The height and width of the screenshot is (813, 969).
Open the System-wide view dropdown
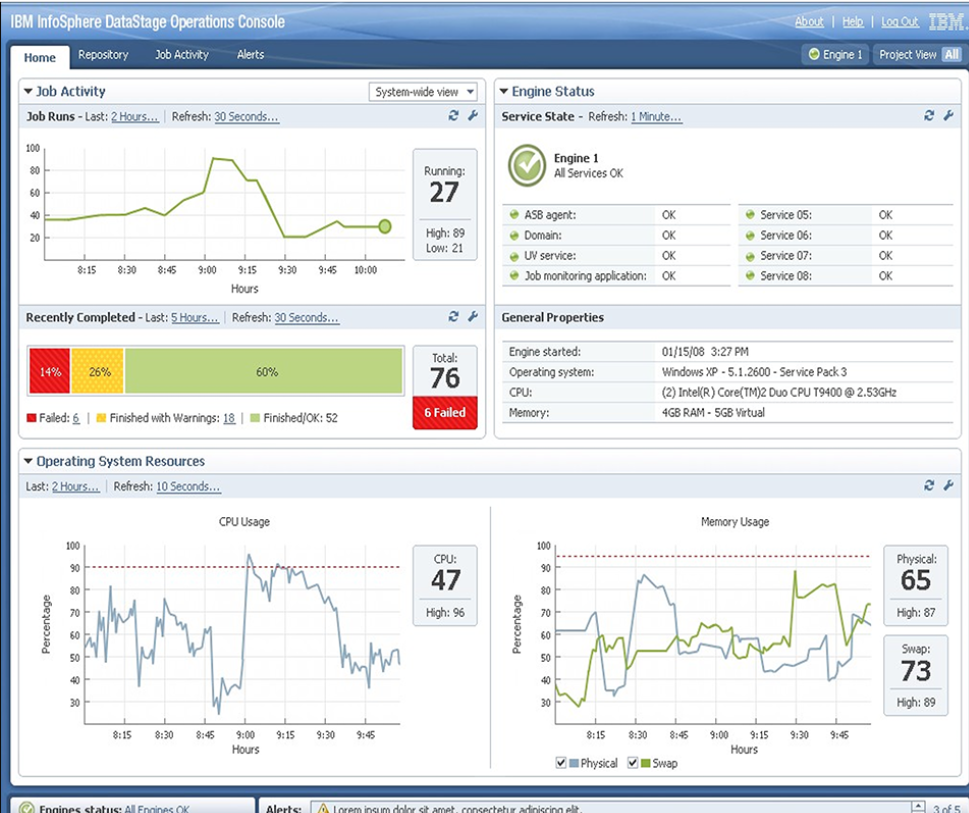423,92
